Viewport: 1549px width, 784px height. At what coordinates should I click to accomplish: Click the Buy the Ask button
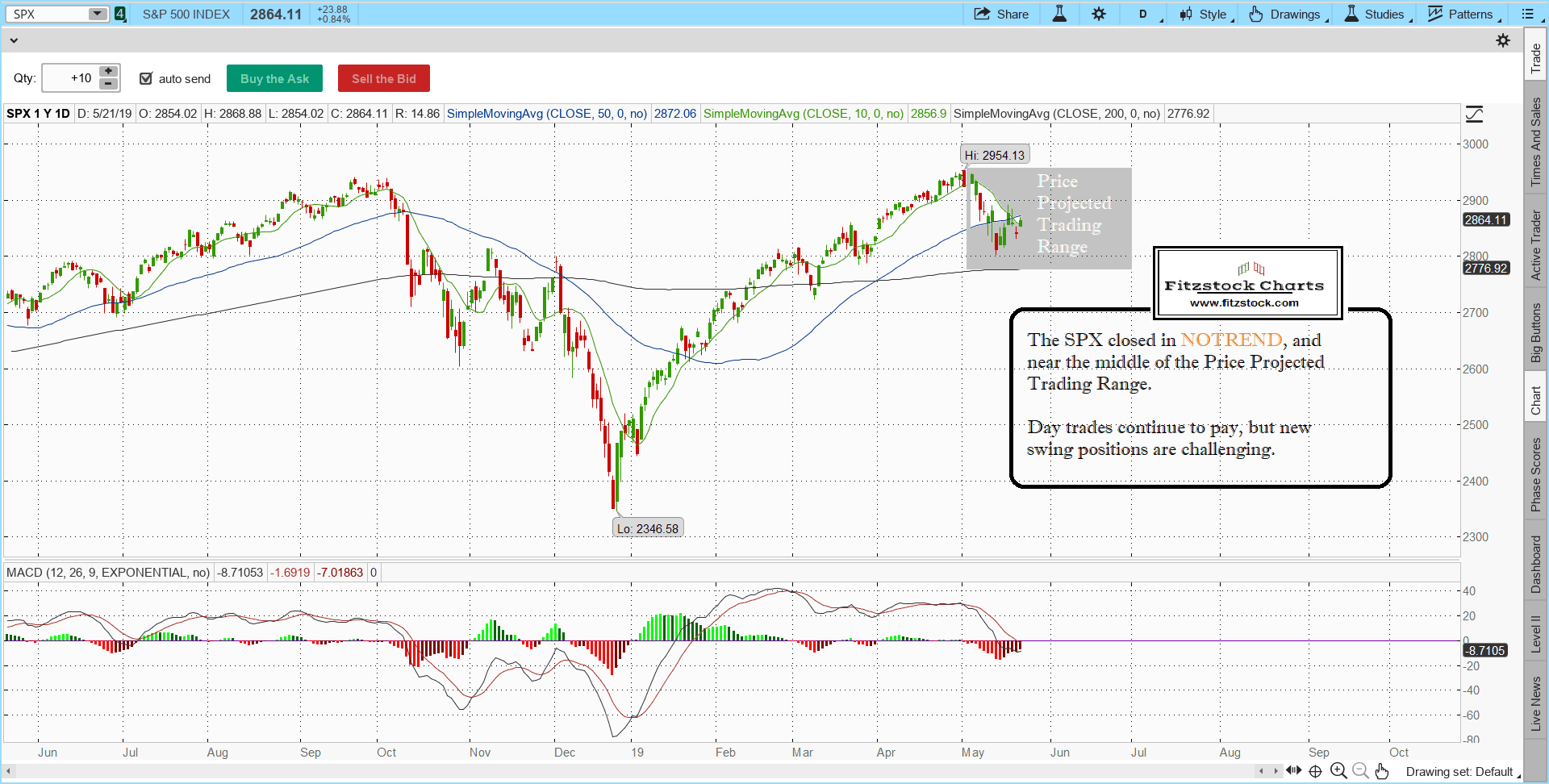tap(274, 78)
